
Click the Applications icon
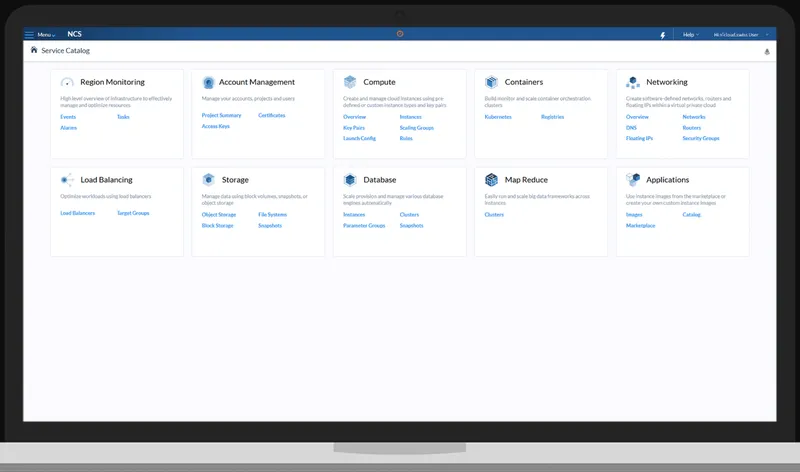tap(633, 180)
